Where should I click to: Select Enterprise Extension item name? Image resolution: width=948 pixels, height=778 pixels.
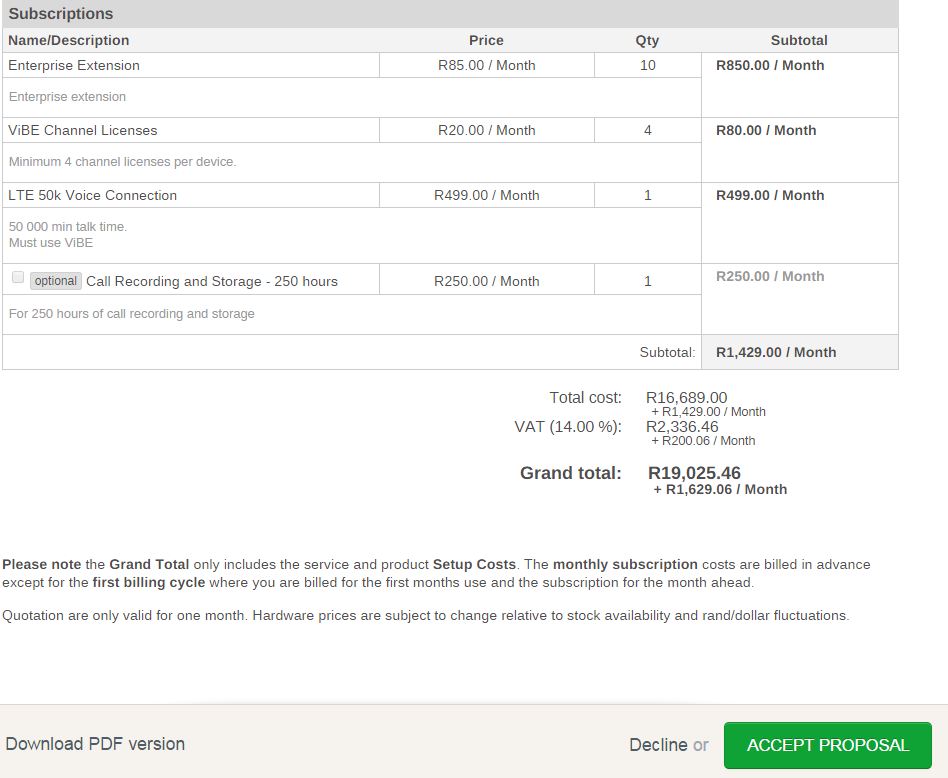[x=74, y=65]
